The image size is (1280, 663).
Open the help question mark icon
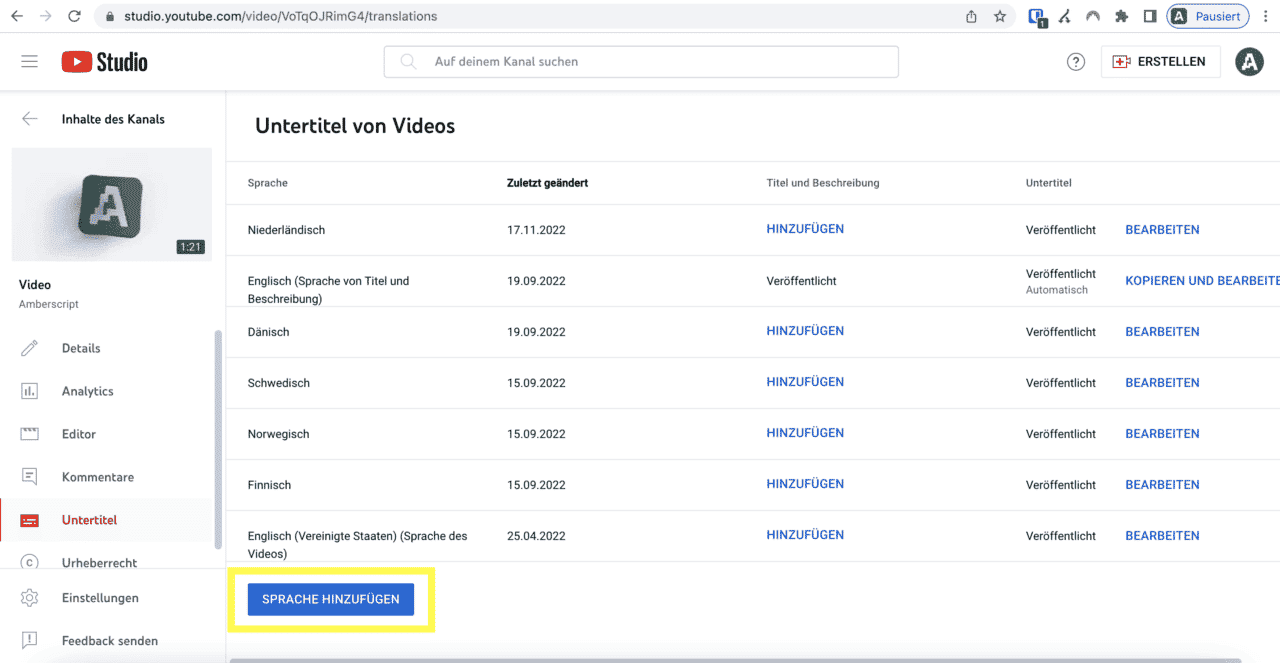click(1076, 62)
